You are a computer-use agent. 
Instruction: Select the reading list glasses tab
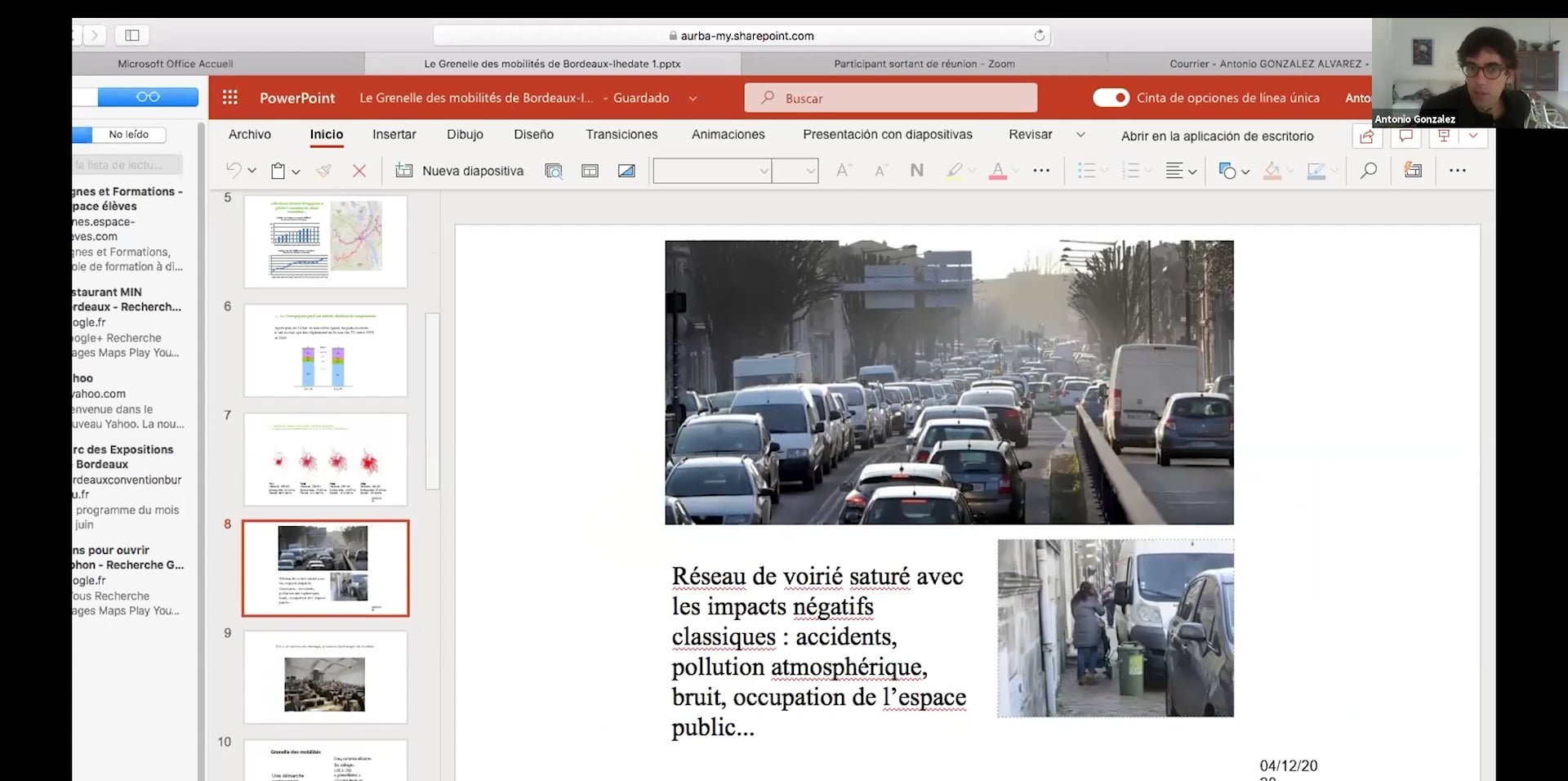(x=148, y=96)
